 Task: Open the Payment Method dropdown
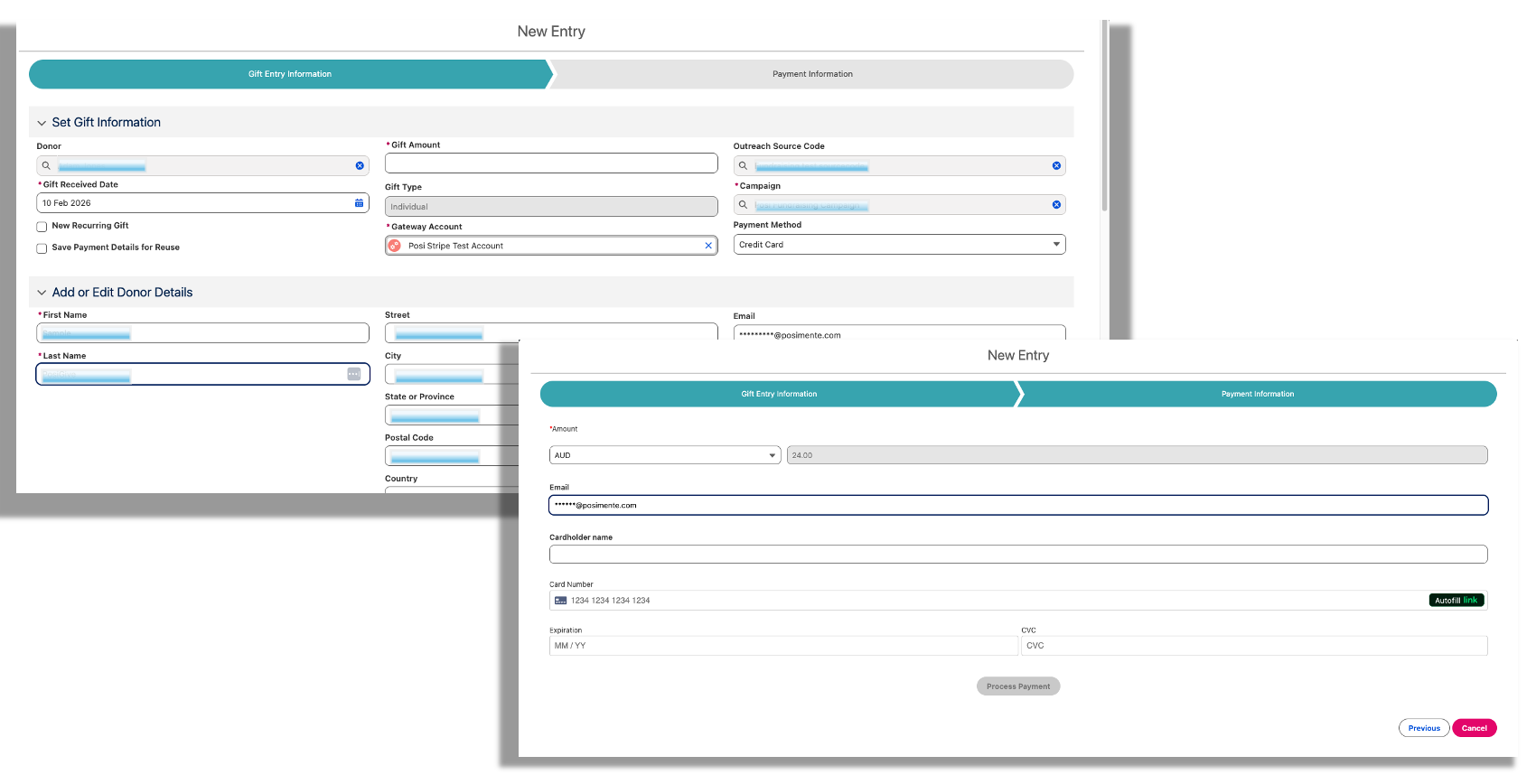(1055, 245)
